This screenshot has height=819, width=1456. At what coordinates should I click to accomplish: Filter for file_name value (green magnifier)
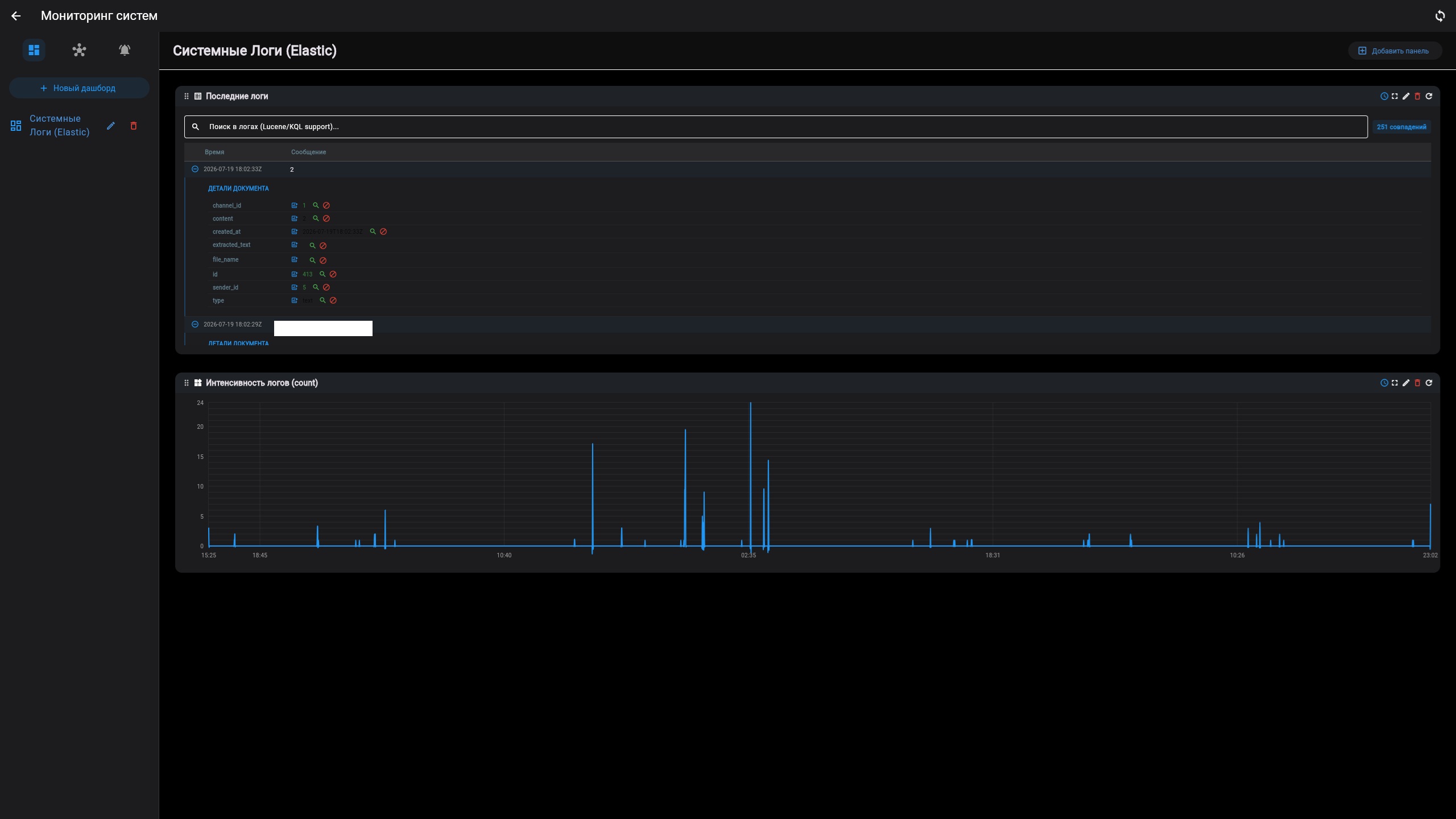point(312,260)
